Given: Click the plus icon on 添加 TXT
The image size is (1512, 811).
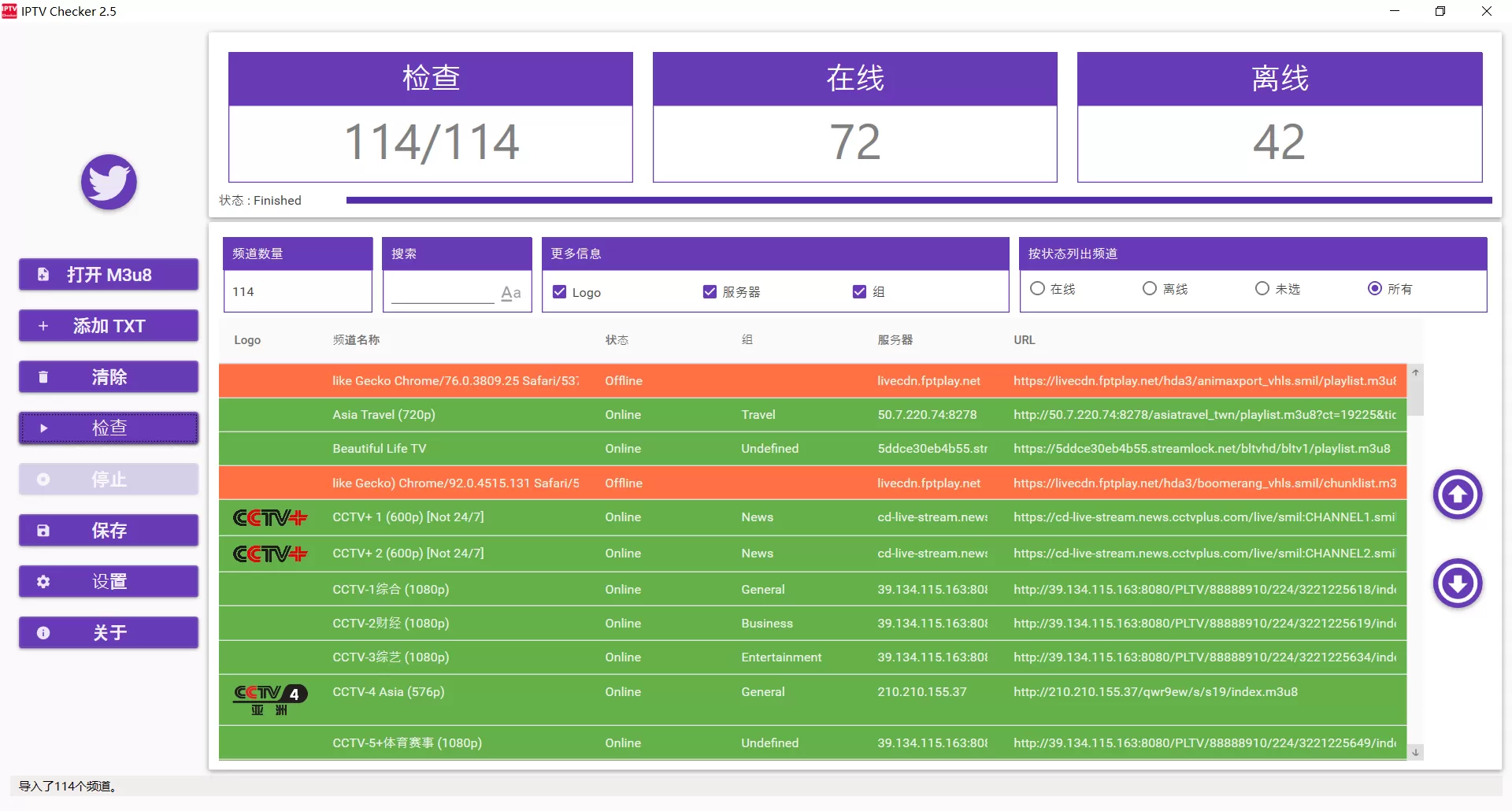Looking at the screenshot, I should [43, 325].
